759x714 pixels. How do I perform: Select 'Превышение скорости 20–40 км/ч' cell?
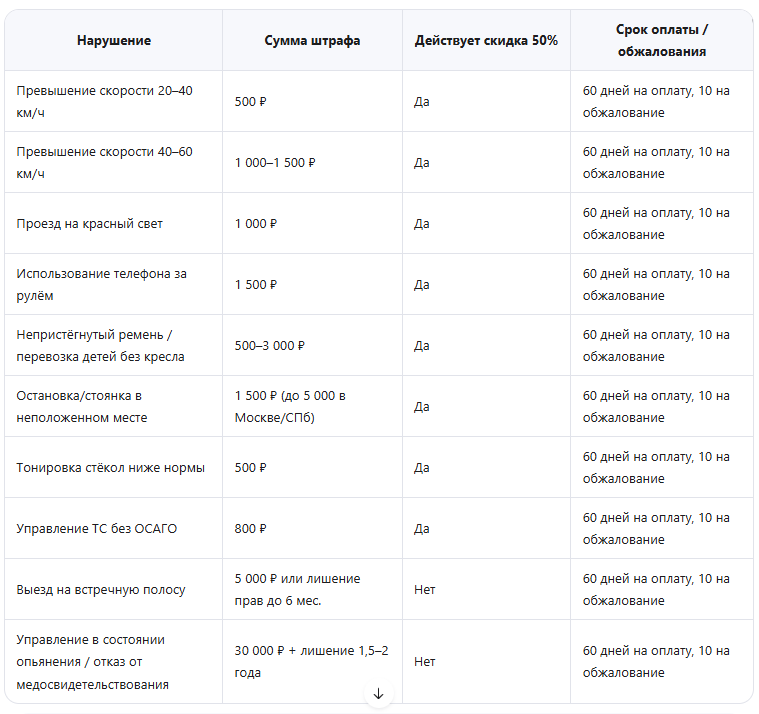click(x=114, y=101)
